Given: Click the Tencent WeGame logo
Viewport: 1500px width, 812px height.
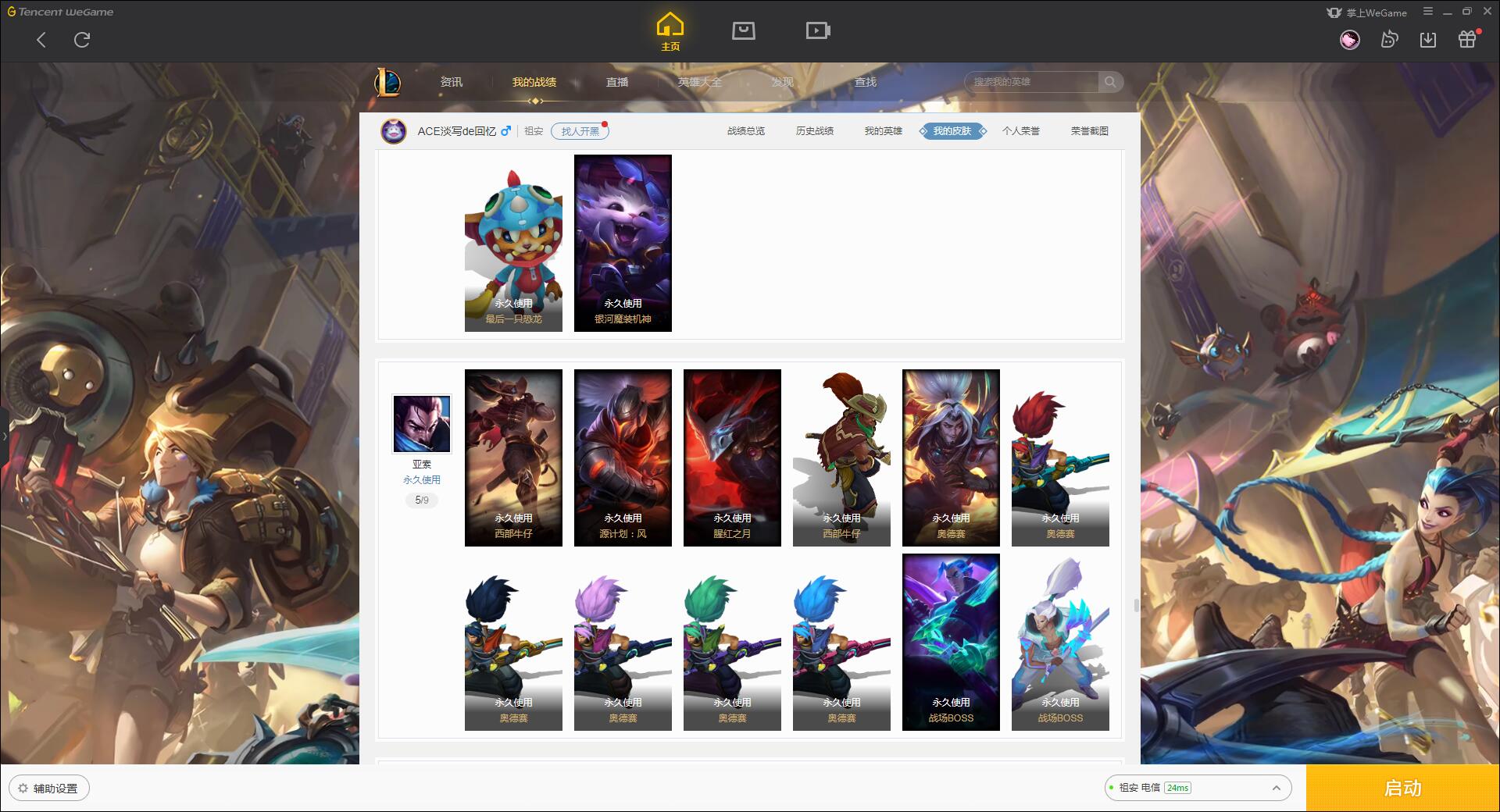Looking at the screenshot, I should pos(61,12).
